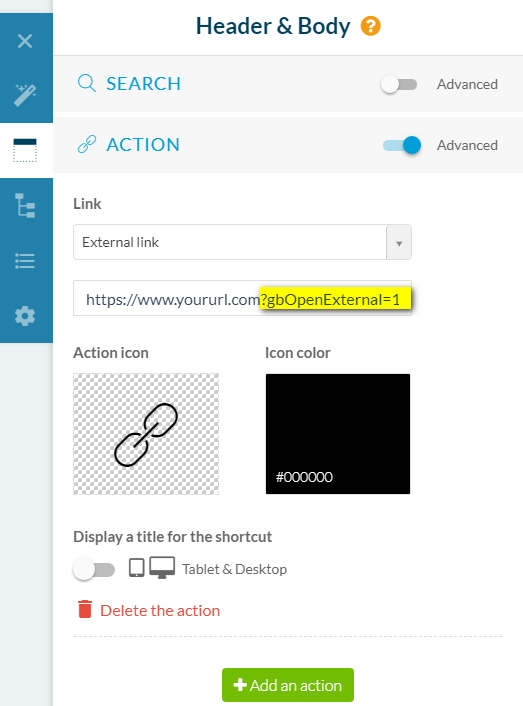Toggle Display a title for the shortcut
This screenshot has height=706, width=523.
tap(94, 570)
